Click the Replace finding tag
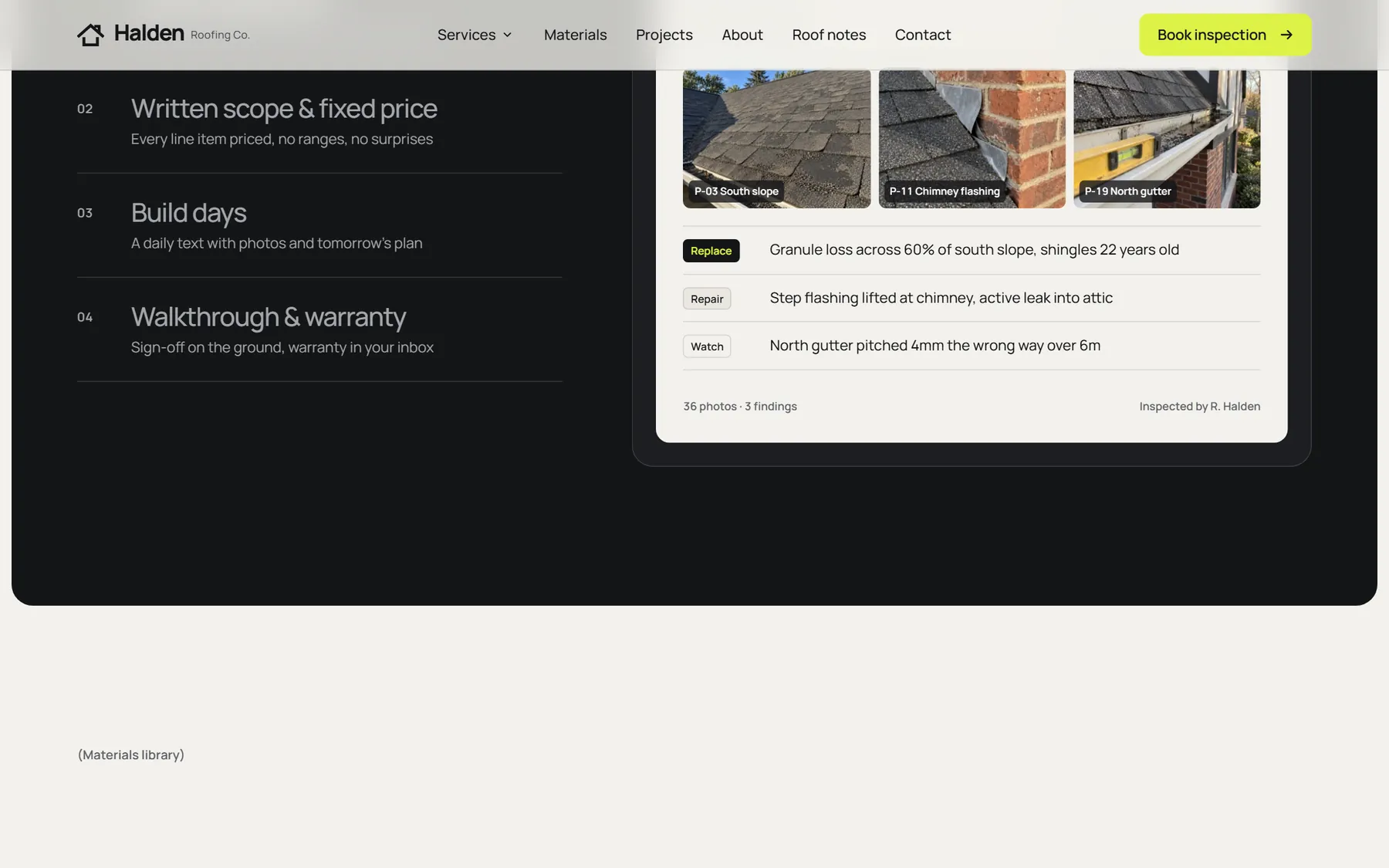 [x=711, y=251]
